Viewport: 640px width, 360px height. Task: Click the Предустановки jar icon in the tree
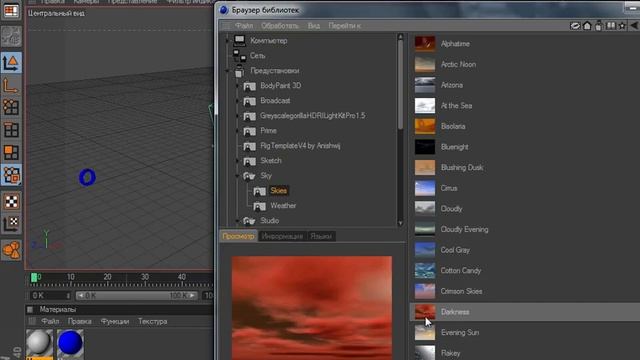pos(240,71)
